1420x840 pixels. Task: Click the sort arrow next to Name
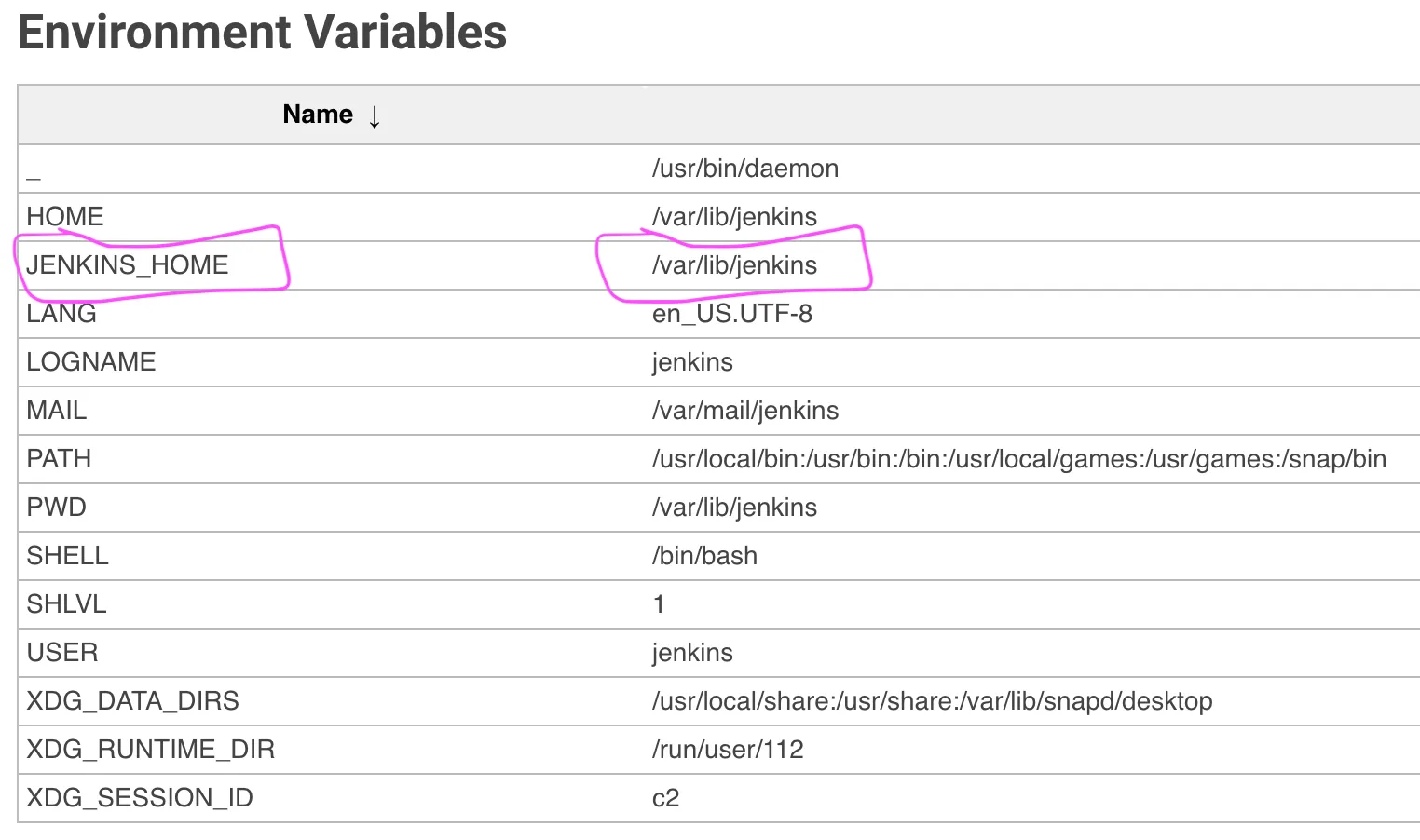[375, 116]
